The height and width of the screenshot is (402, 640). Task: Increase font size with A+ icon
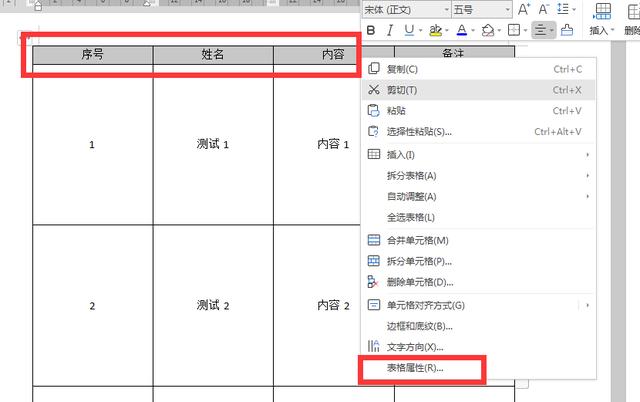click(x=524, y=9)
